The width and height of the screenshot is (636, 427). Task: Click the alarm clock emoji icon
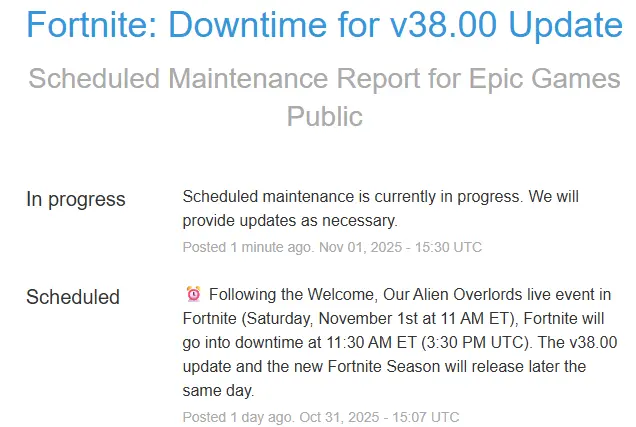point(194,294)
